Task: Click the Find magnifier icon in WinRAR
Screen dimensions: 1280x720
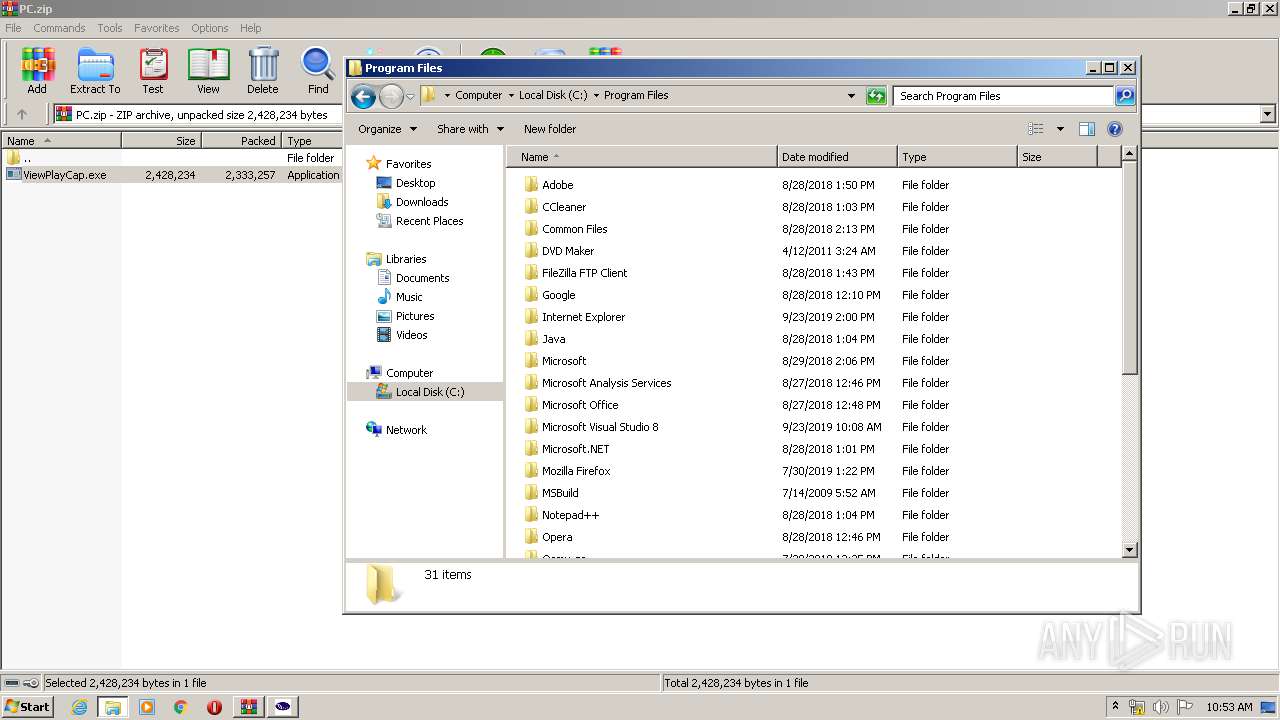Action: [318, 70]
